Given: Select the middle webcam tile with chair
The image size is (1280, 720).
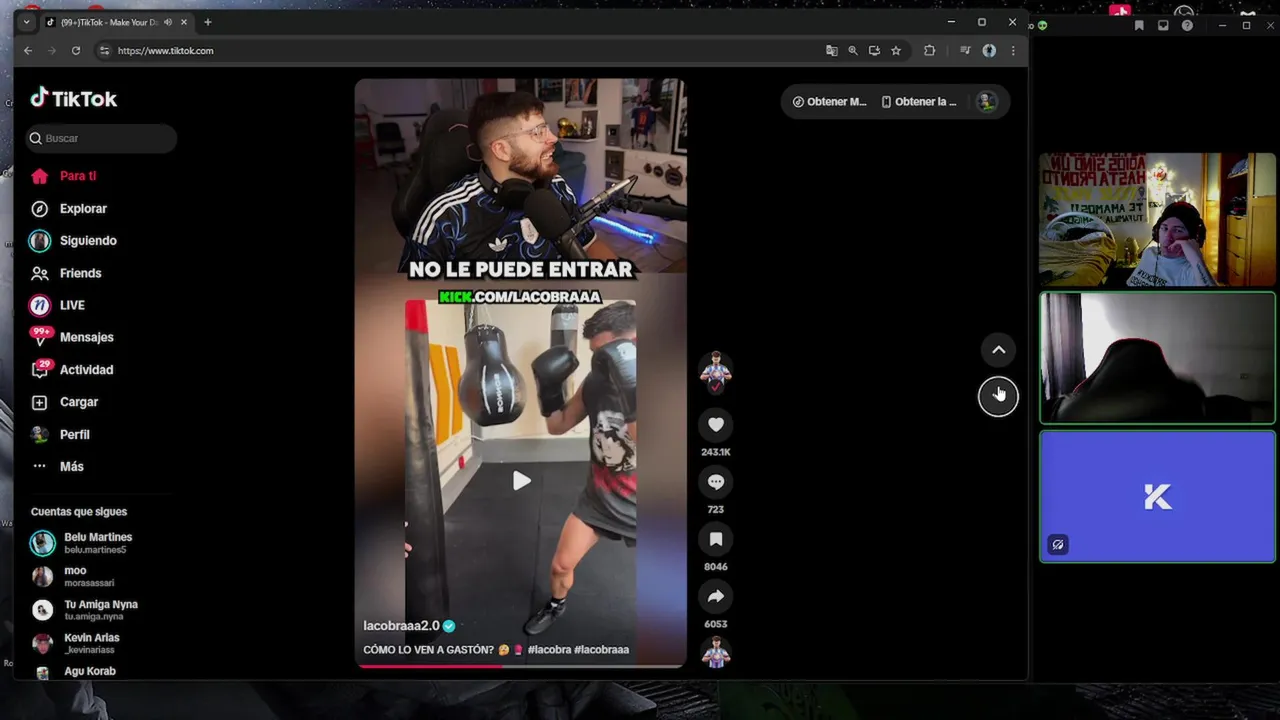Looking at the screenshot, I should click(x=1157, y=358).
